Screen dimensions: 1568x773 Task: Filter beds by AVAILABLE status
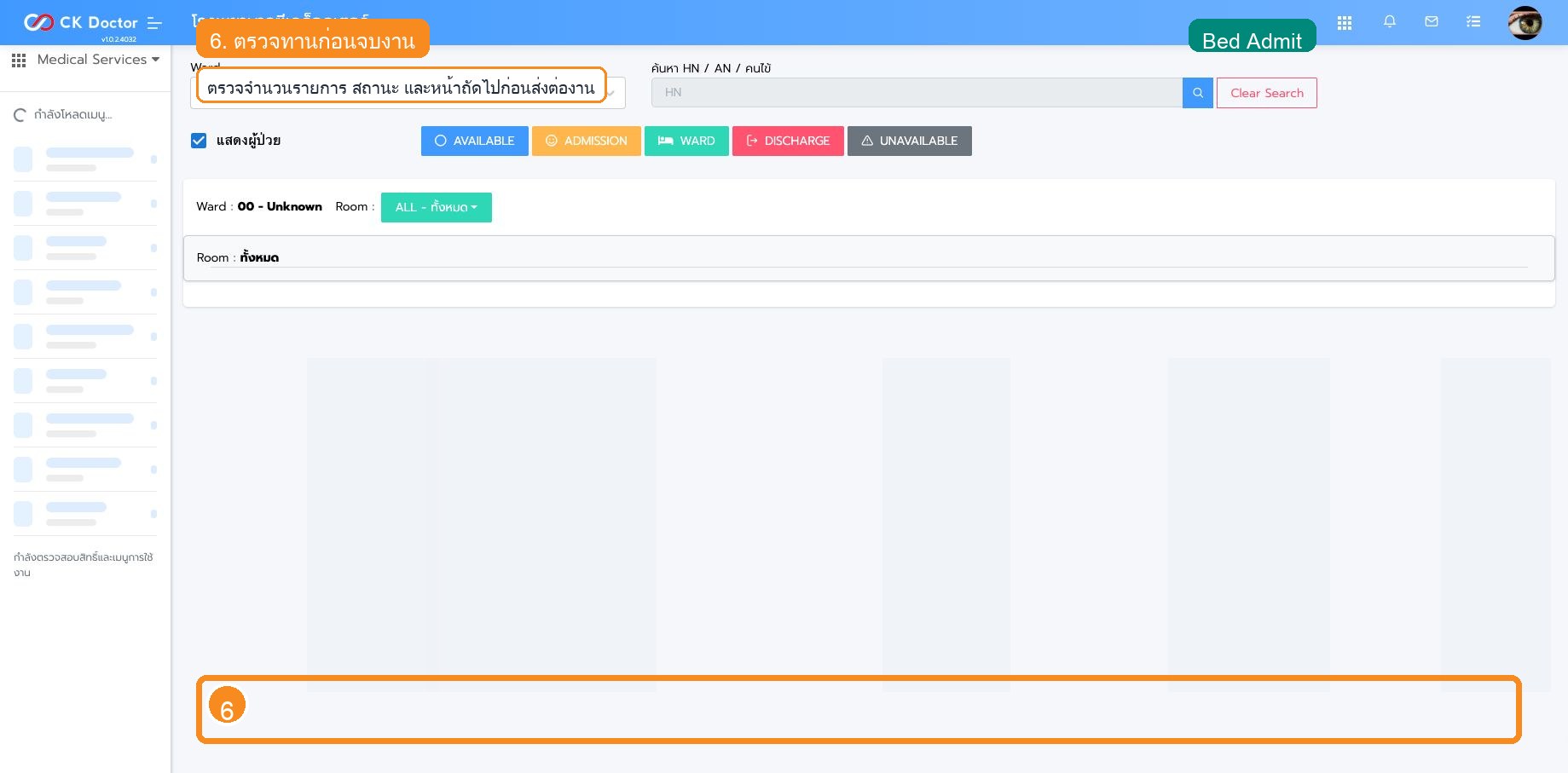[x=475, y=141]
